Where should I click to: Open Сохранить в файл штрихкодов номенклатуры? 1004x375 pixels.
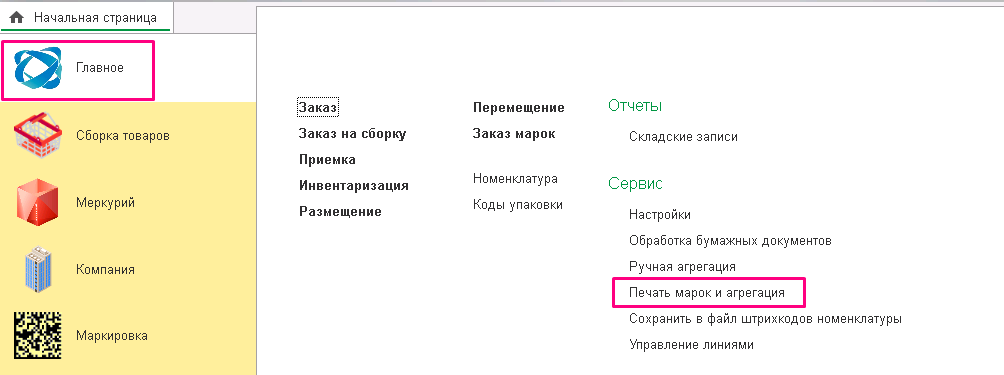pos(766,319)
